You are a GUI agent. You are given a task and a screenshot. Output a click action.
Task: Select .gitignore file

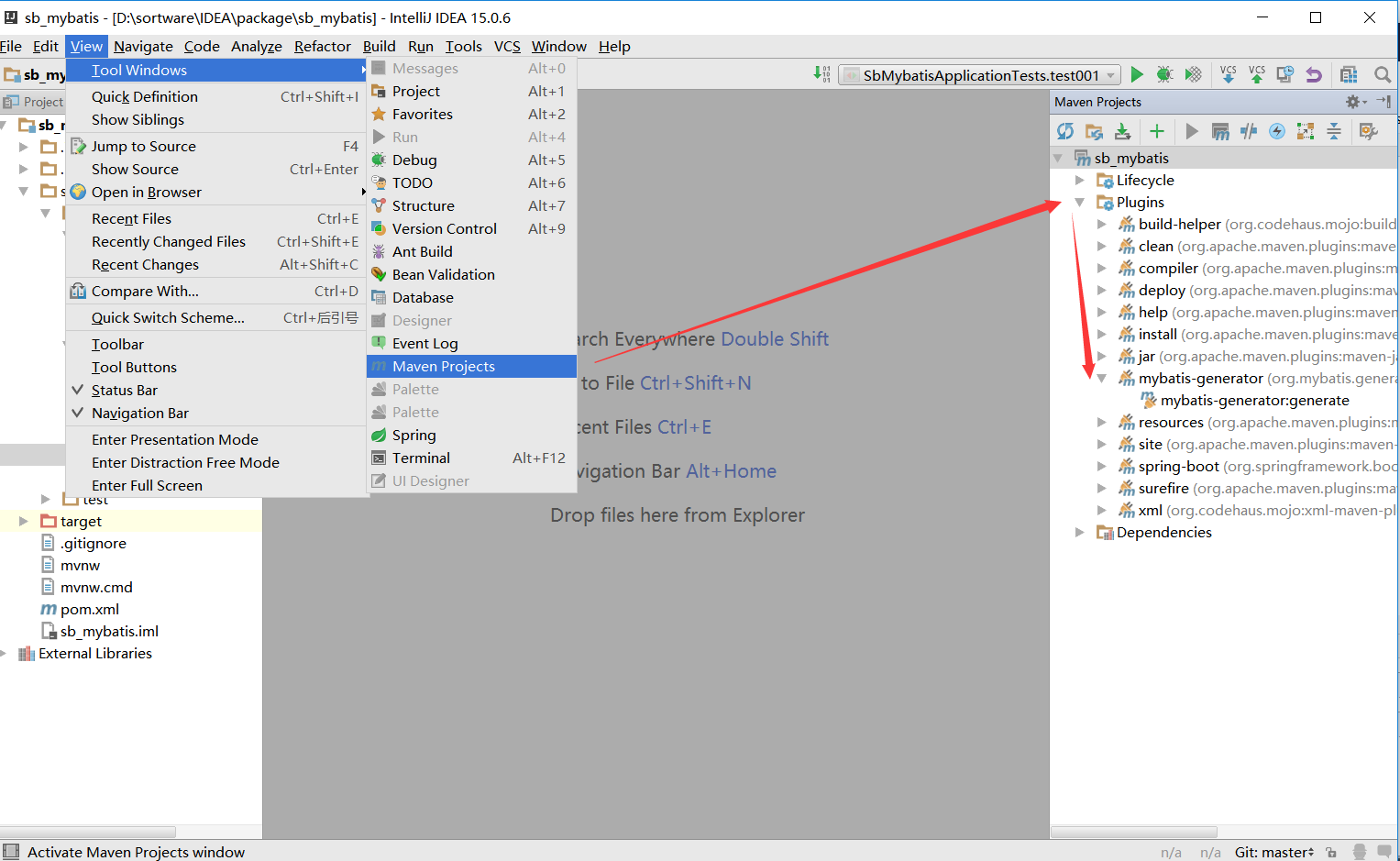coord(94,543)
